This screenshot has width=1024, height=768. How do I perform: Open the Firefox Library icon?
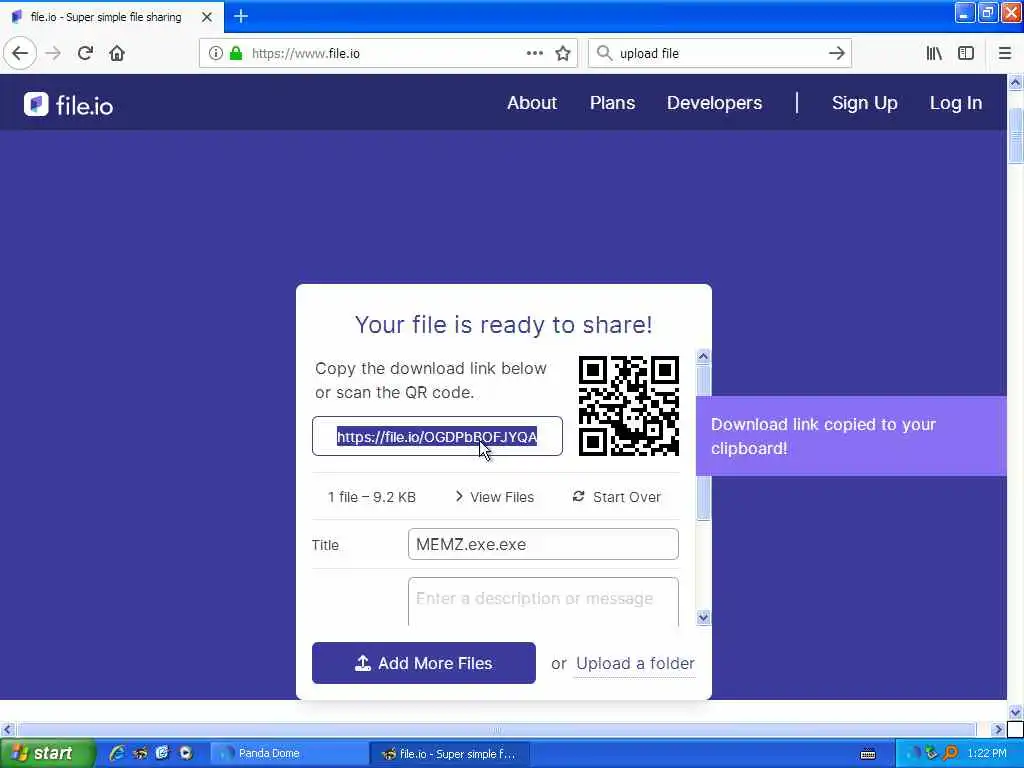[934, 53]
